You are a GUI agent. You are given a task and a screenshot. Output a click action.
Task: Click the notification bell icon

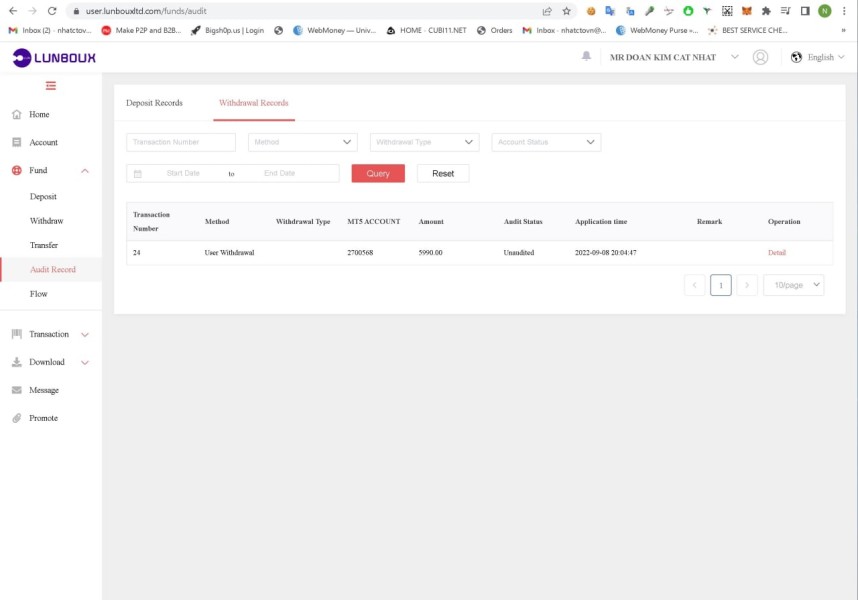(586, 56)
